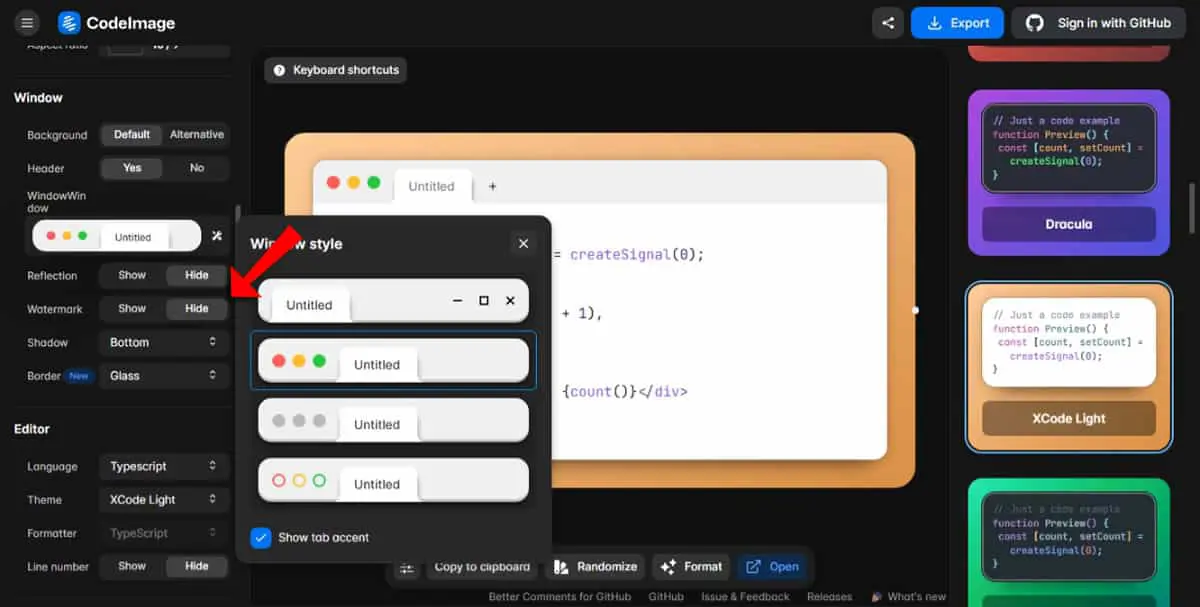Show the Reflection
The image size is (1200, 607).
[x=132, y=275]
